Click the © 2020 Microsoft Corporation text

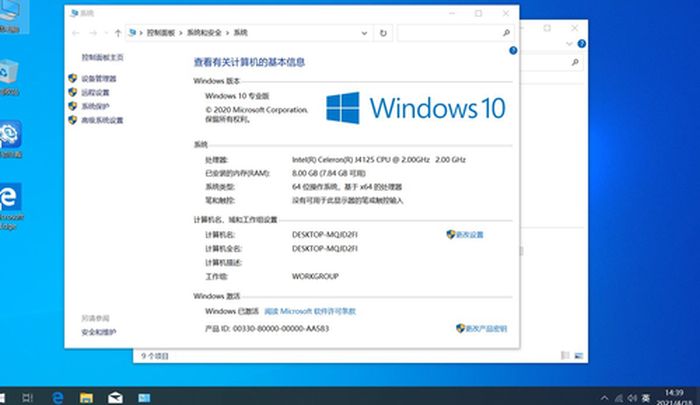(257, 110)
